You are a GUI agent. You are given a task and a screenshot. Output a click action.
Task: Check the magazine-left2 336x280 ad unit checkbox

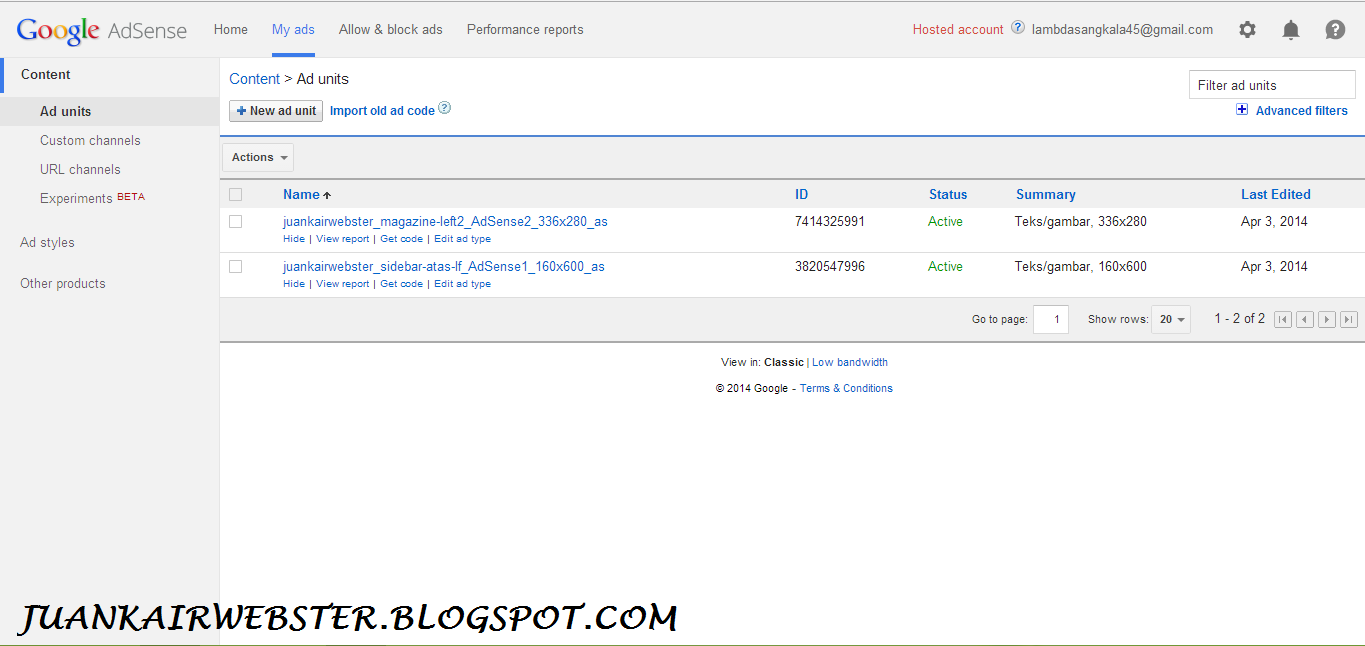tap(235, 221)
